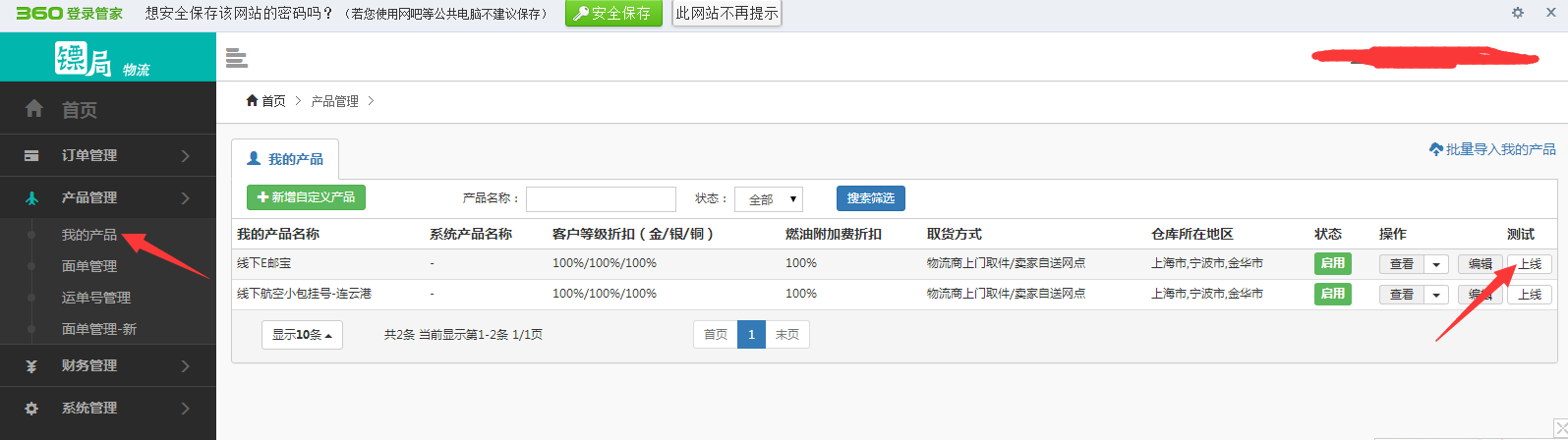Select 面单管理 in the sidebar
Image resolution: width=1568 pixels, height=440 pixels.
pyautogui.click(x=89, y=266)
